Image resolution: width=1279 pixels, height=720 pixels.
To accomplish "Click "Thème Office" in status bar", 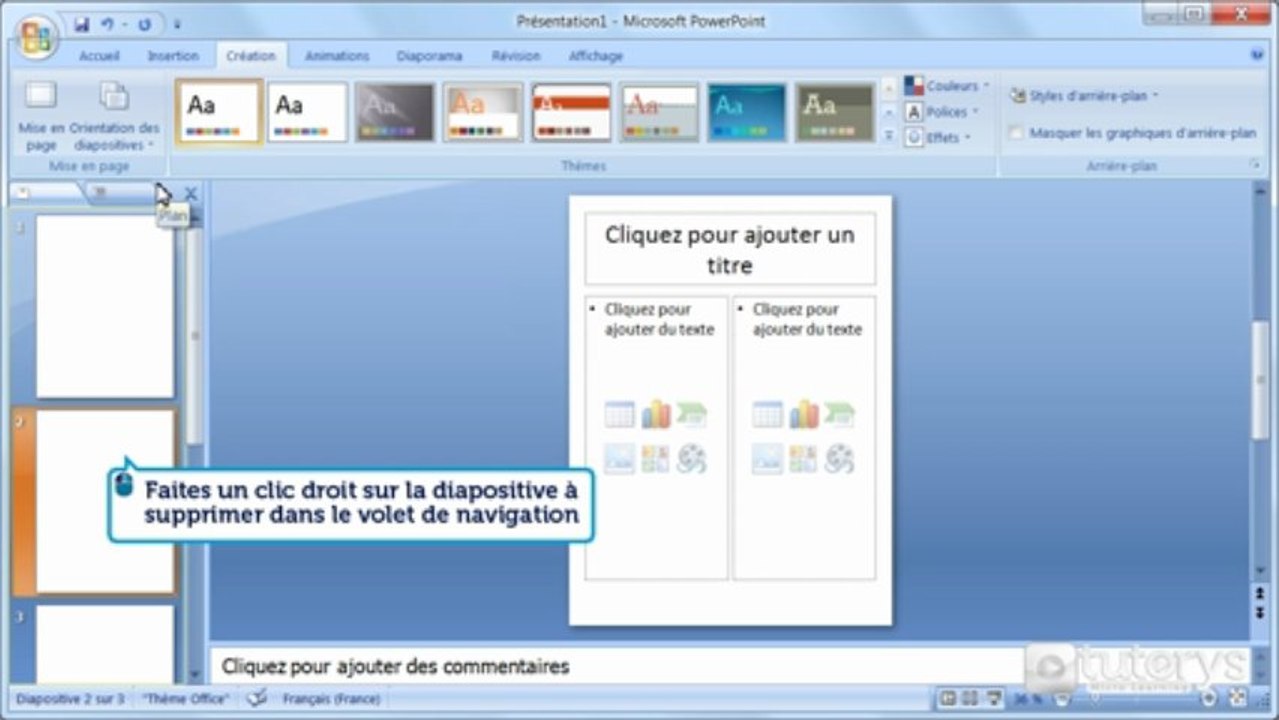I will (x=185, y=699).
